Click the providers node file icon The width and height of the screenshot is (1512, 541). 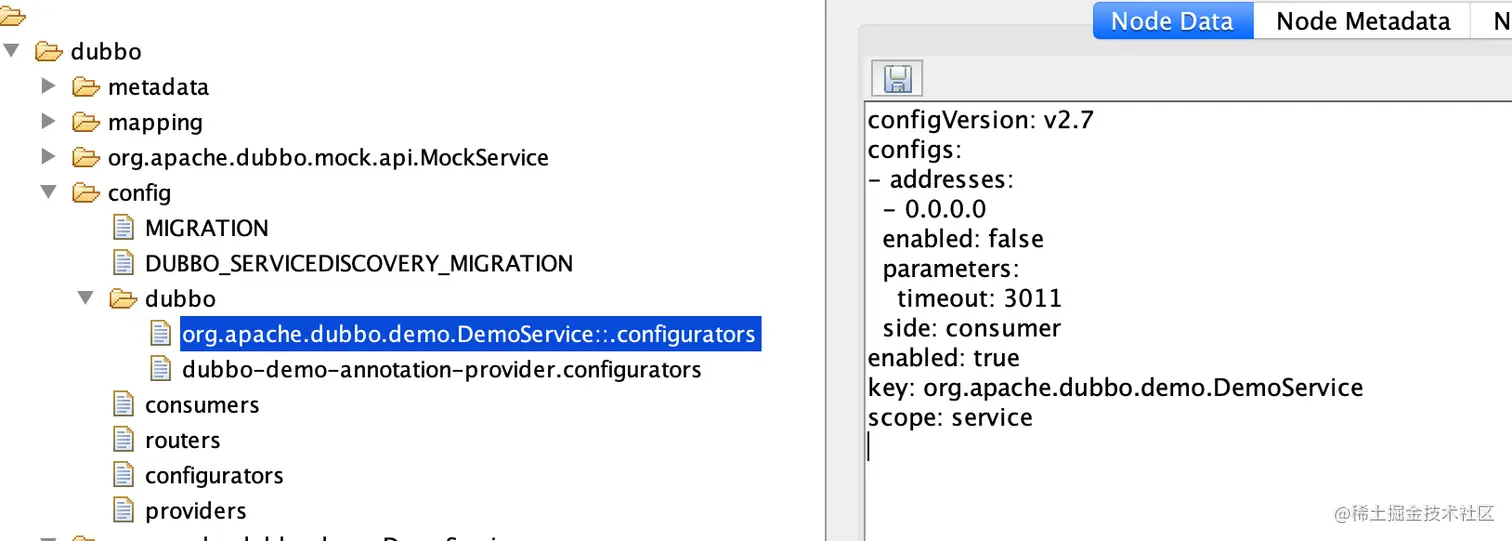click(x=123, y=511)
